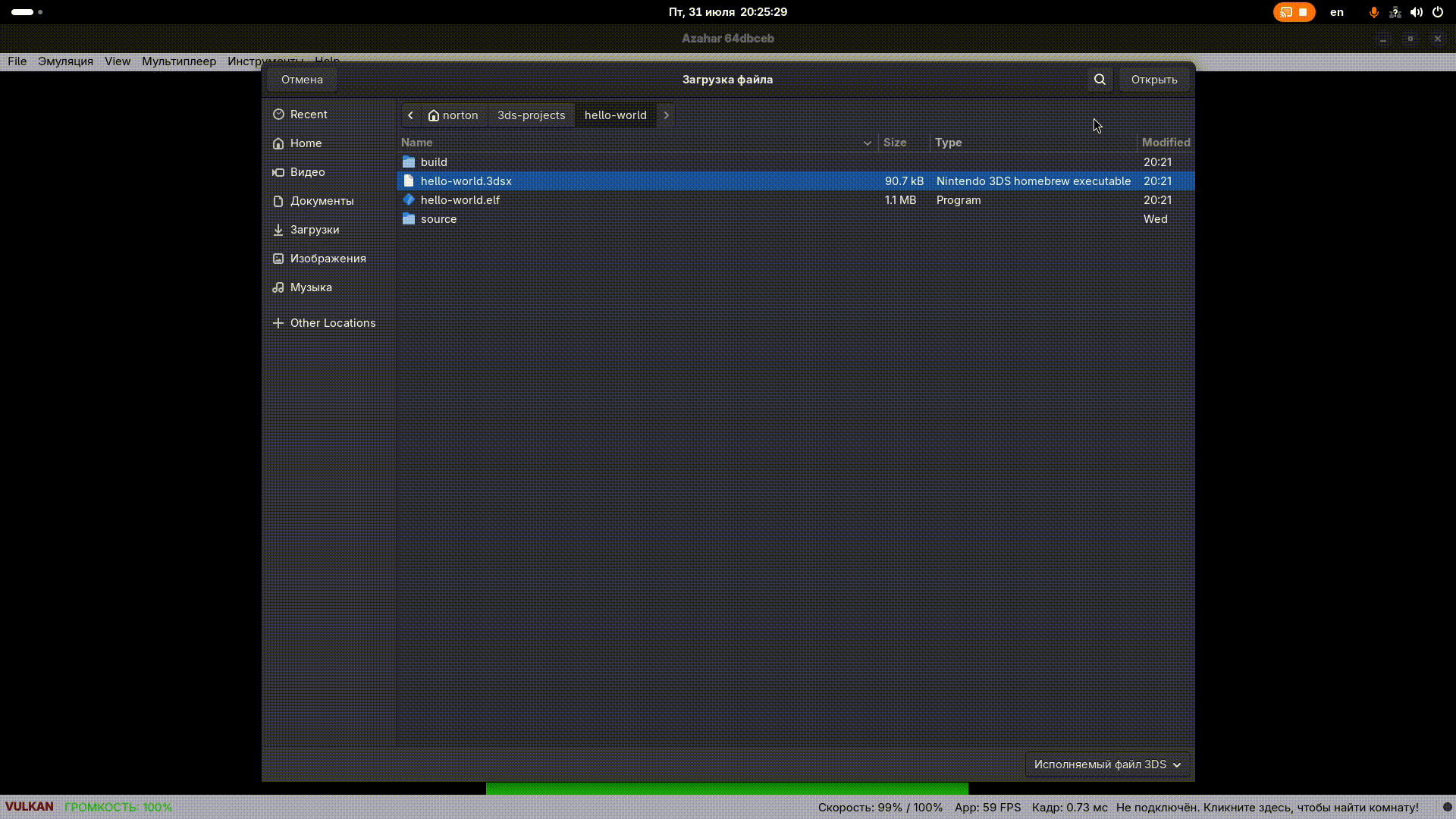Navigate to the 3ds-projects breadcrumb
Viewport: 1456px width, 819px height.
532,115
